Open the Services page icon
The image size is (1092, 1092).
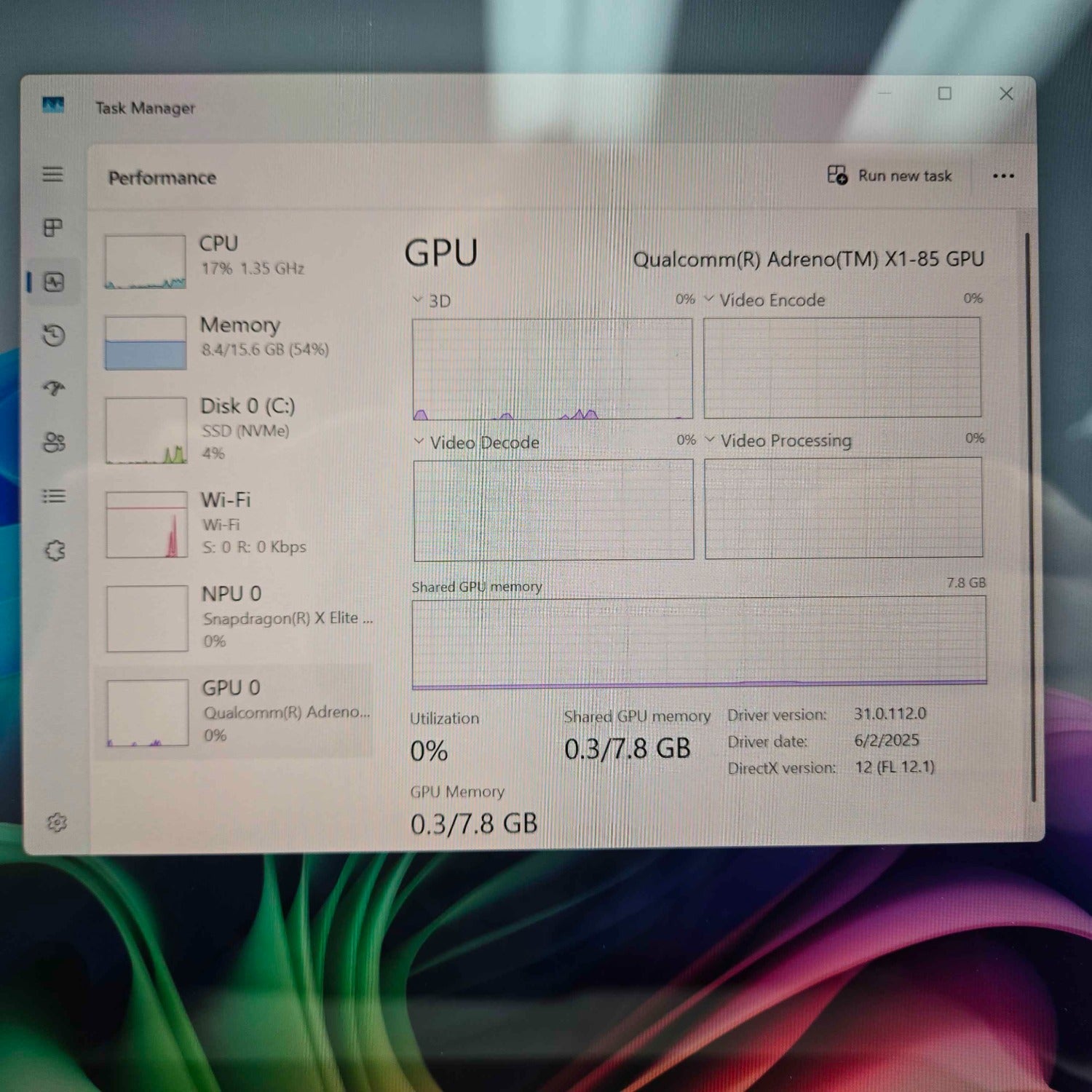pyautogui.click(x=55, y=550)
